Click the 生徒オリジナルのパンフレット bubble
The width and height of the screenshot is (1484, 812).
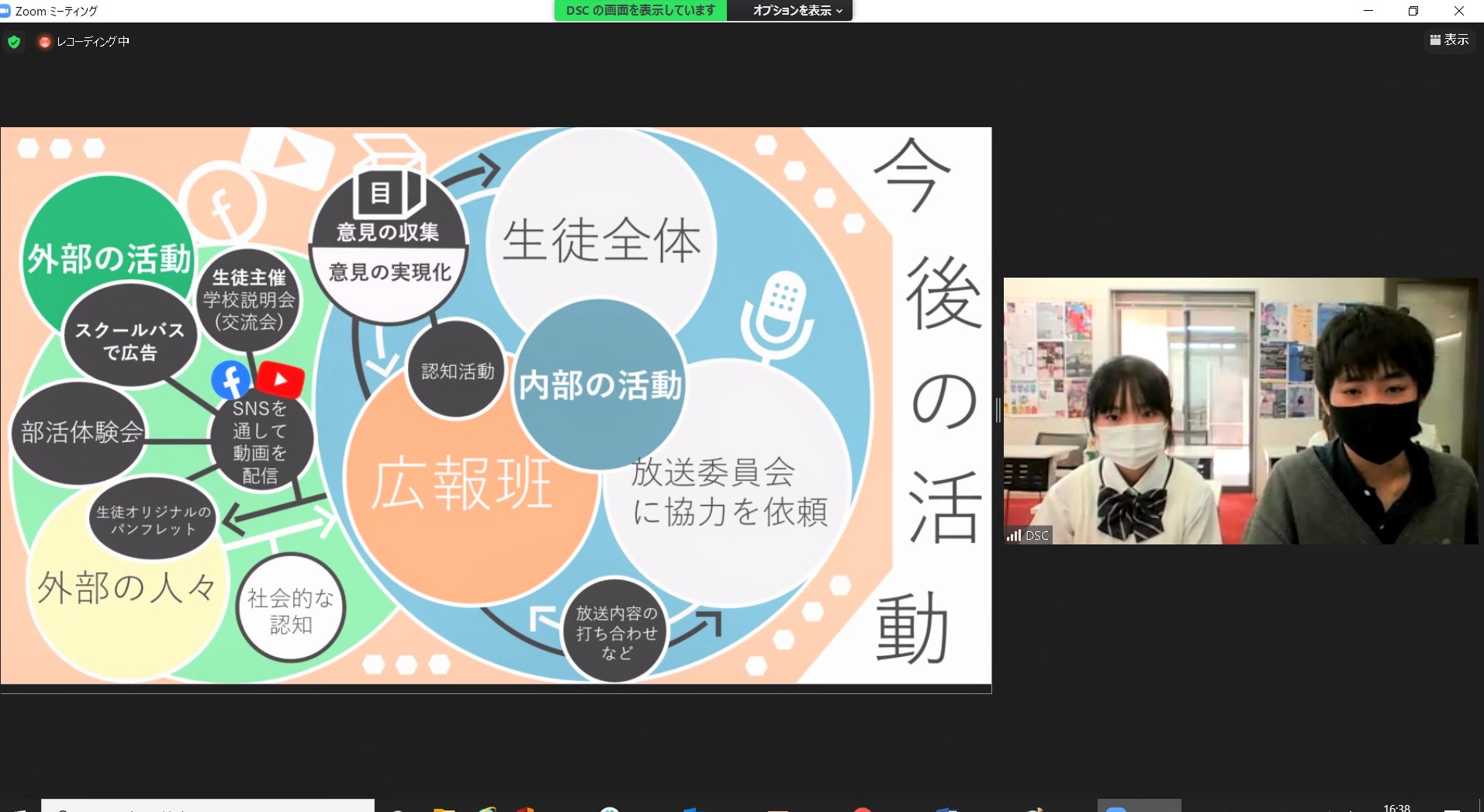[x=153, y=520]
